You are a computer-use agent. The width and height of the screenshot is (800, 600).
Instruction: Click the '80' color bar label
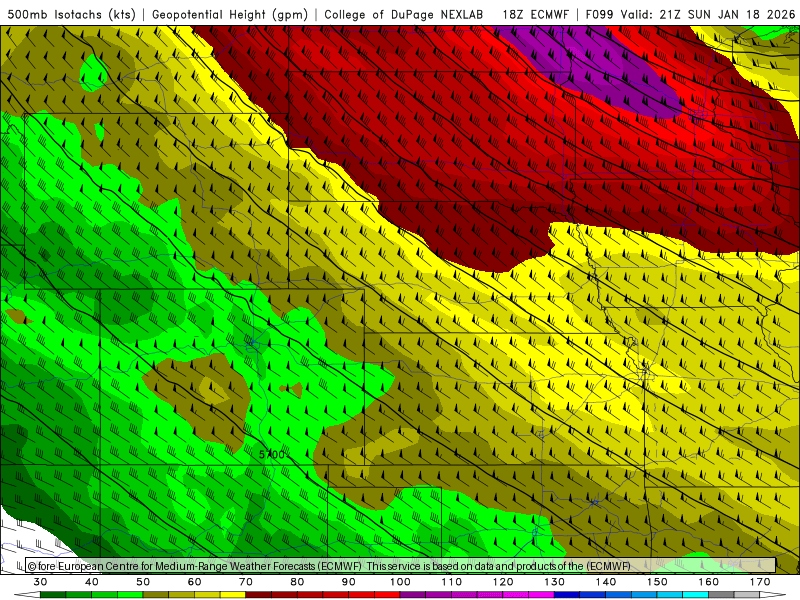297,582
